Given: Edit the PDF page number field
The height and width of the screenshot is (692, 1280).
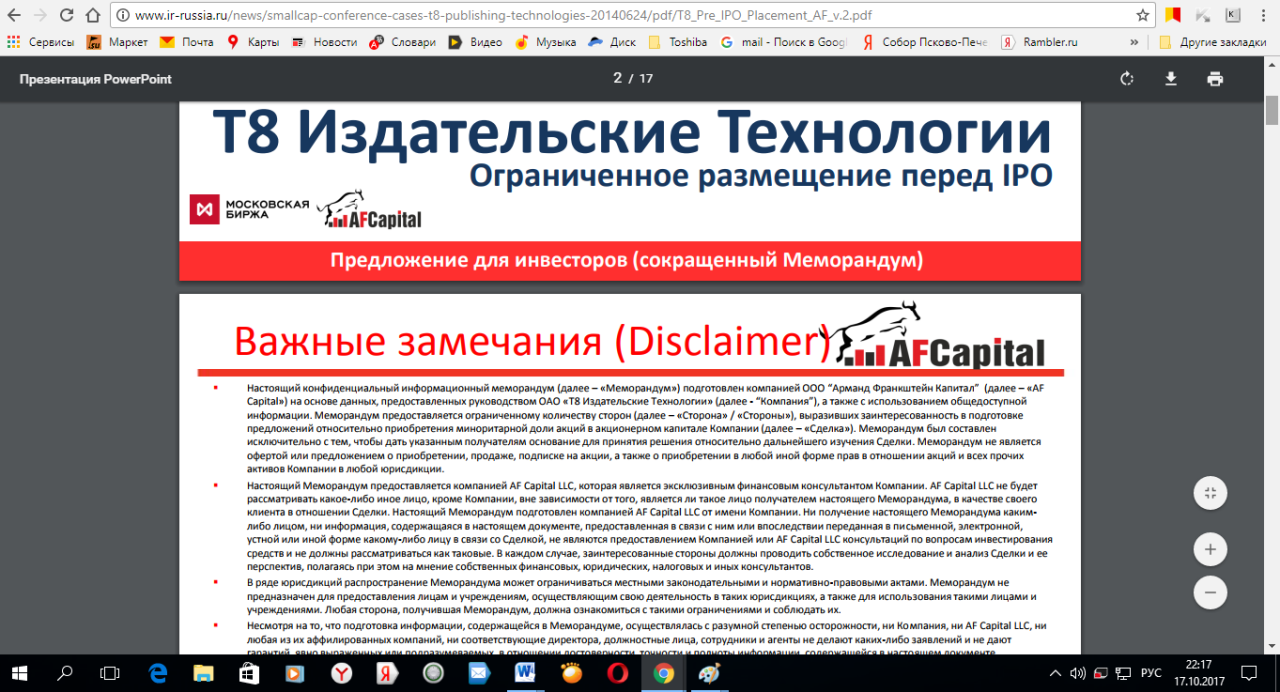Looking at the screenshot, I should tap(618, 79).
